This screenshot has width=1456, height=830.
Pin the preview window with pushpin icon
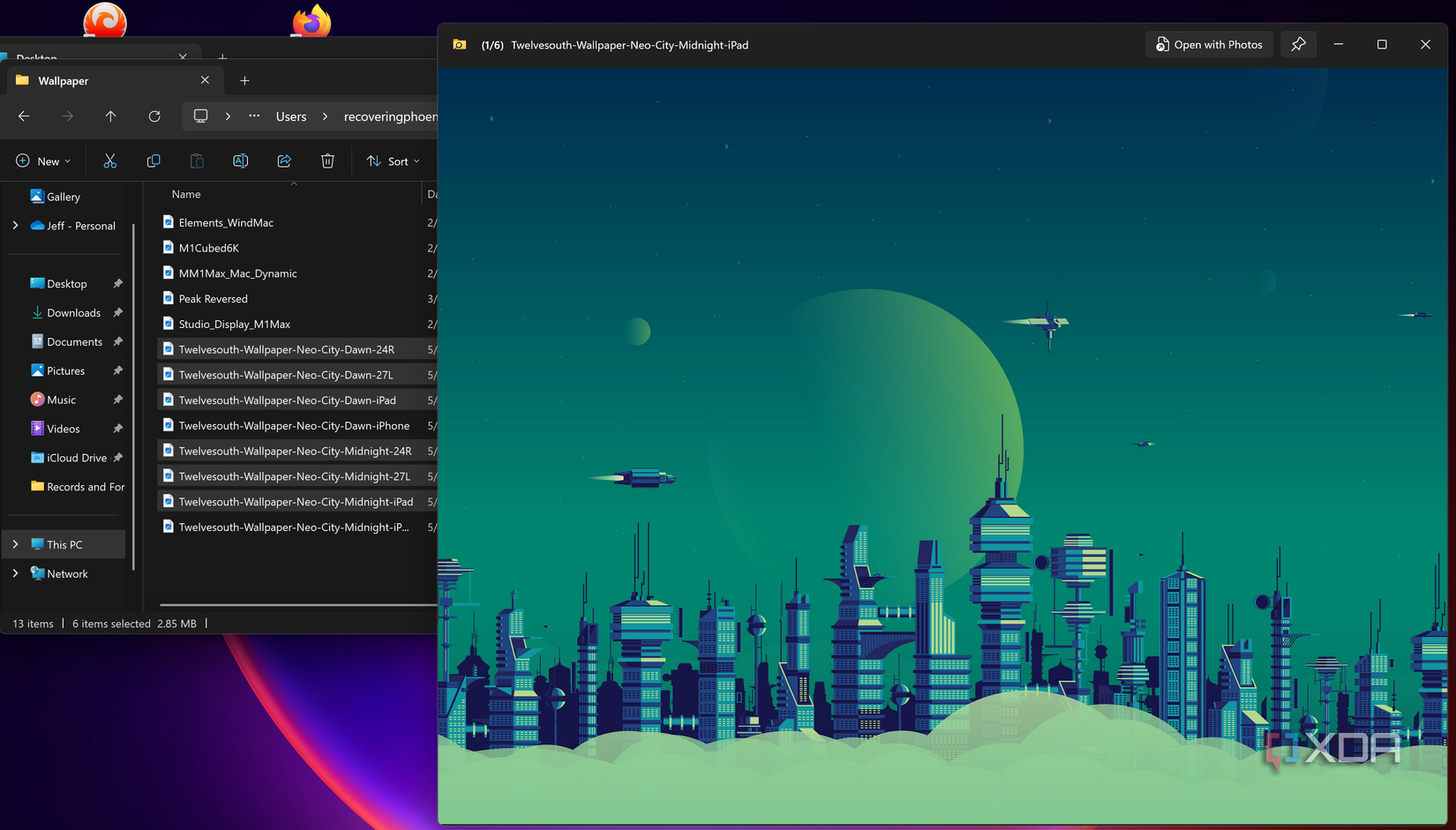[x=1298, y=44]
